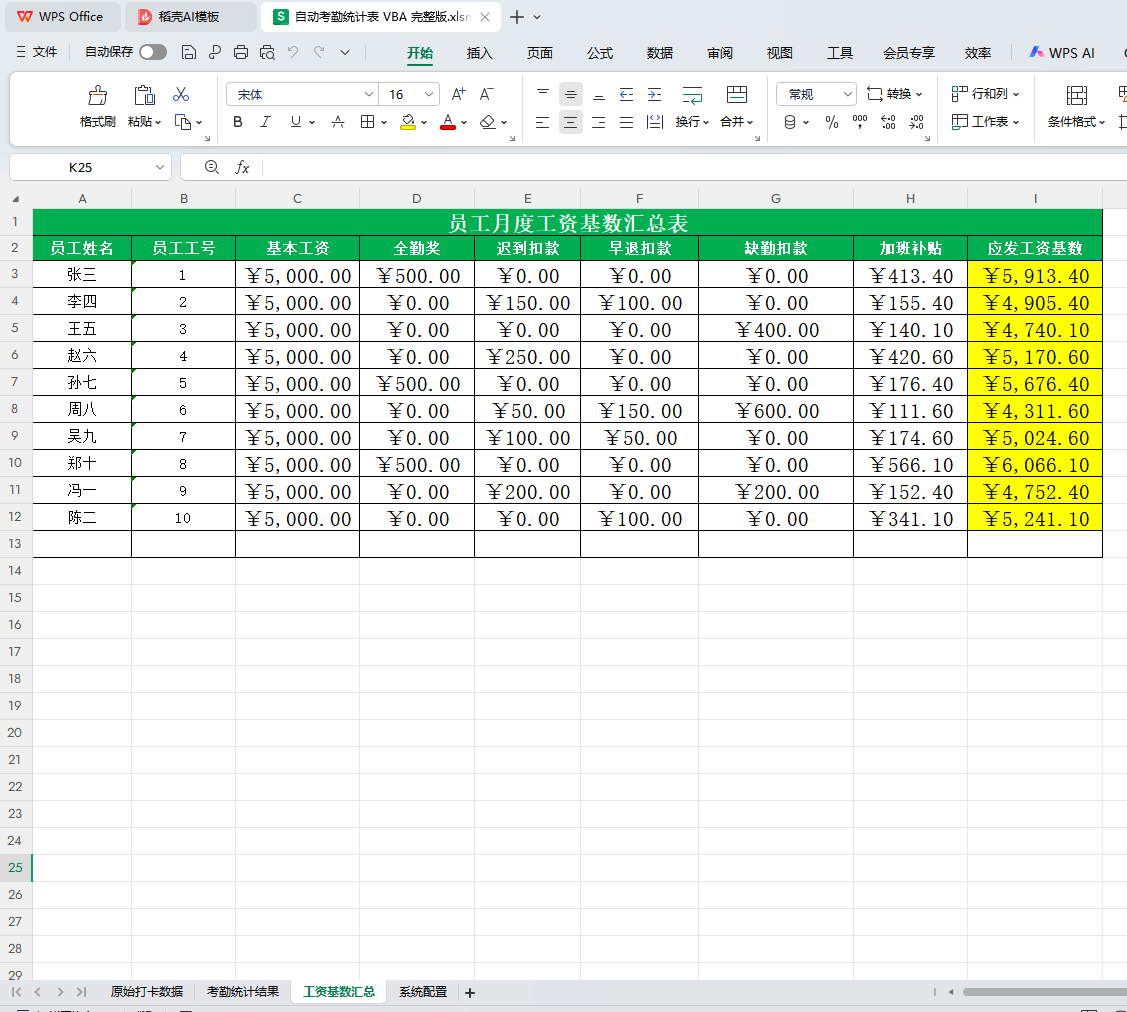1127x1012 pixels.
Task: Click the red font color swatch
Action: [x=448, y=122]
